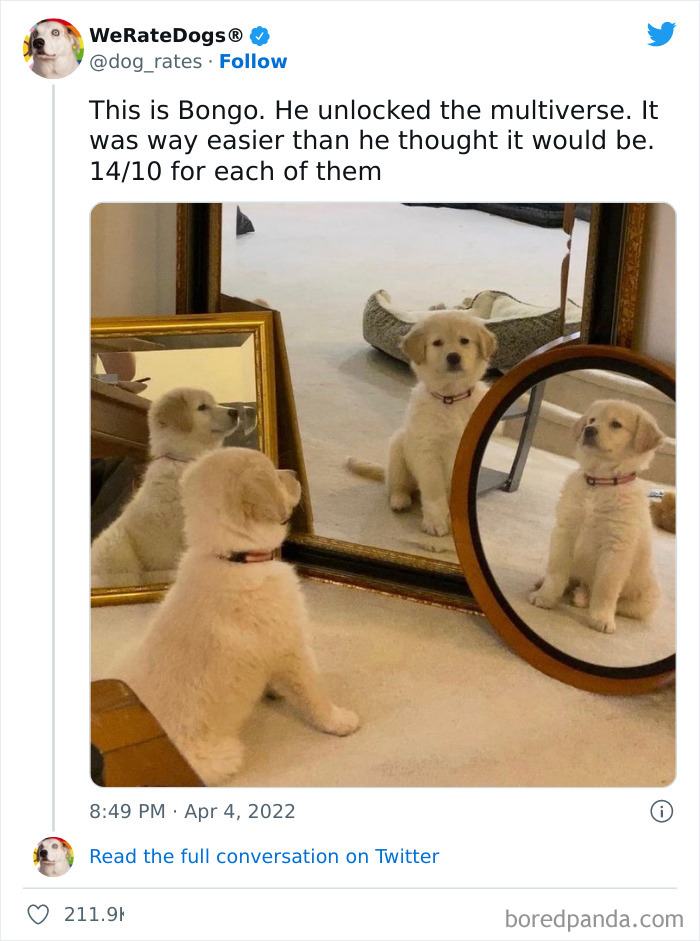700x941 pixels.
Task: Click the Twitter bird icon
Action: tap(662, 33)
